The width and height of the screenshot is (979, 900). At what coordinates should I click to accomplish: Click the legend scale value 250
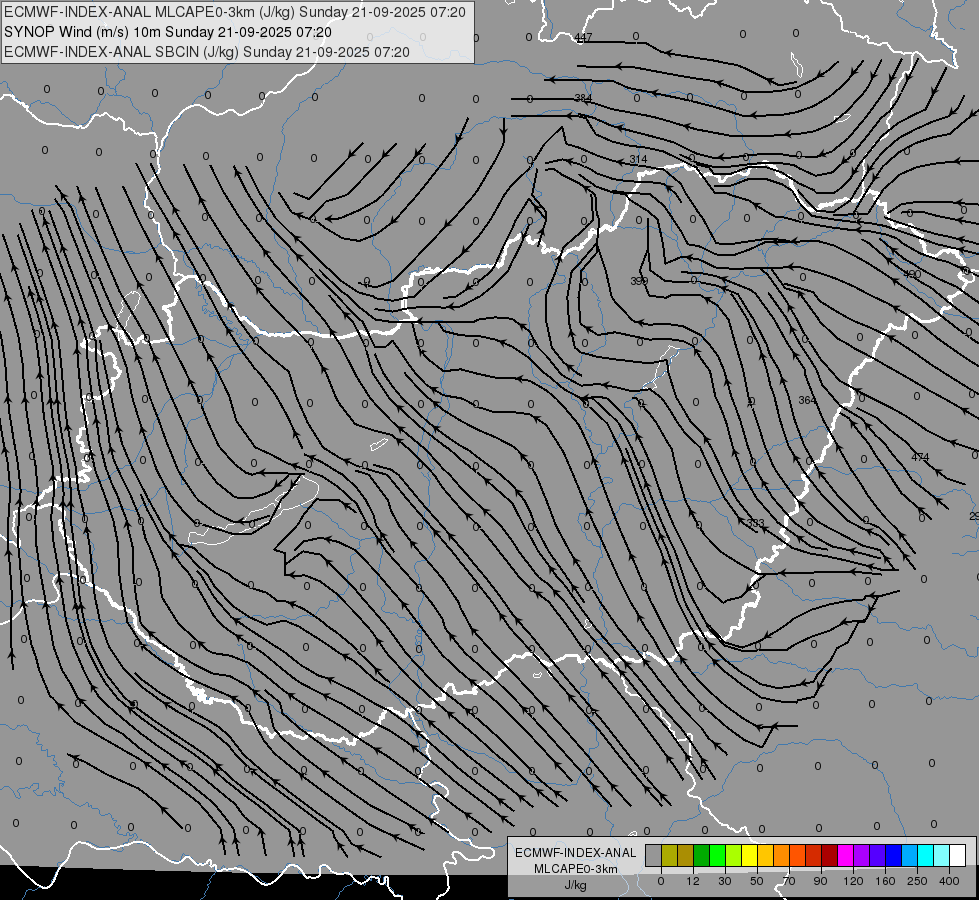[917, 881]
